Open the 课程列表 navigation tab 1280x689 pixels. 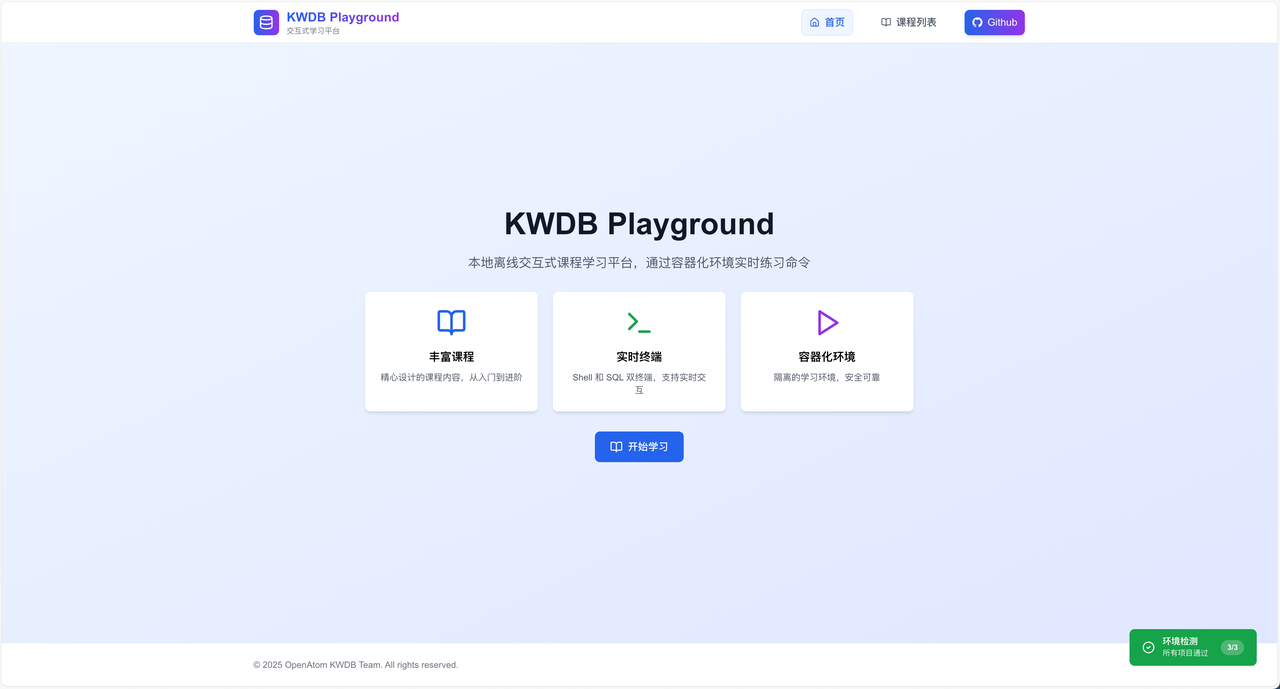coord(908,22)
